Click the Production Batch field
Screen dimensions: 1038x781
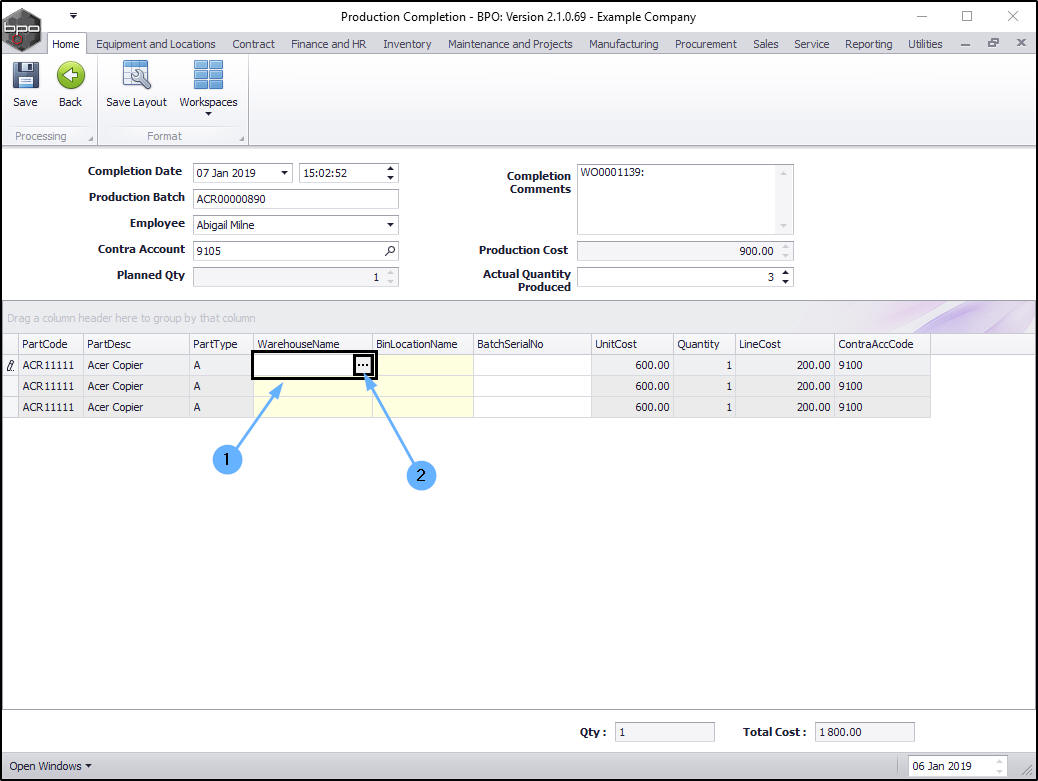pyautogui.click(x=295, y=199)
